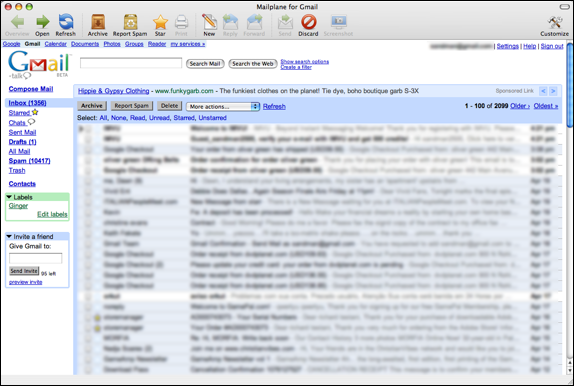Click the Settings link
The image size is (574, 386).
[507, 46]
